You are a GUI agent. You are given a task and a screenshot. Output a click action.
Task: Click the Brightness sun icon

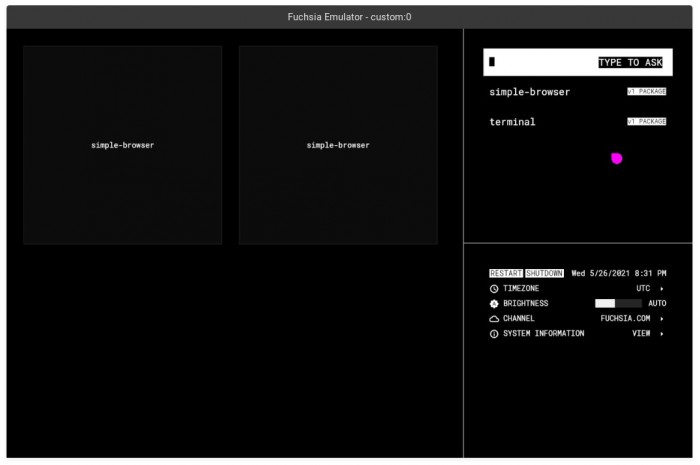(x=494, y=303)
